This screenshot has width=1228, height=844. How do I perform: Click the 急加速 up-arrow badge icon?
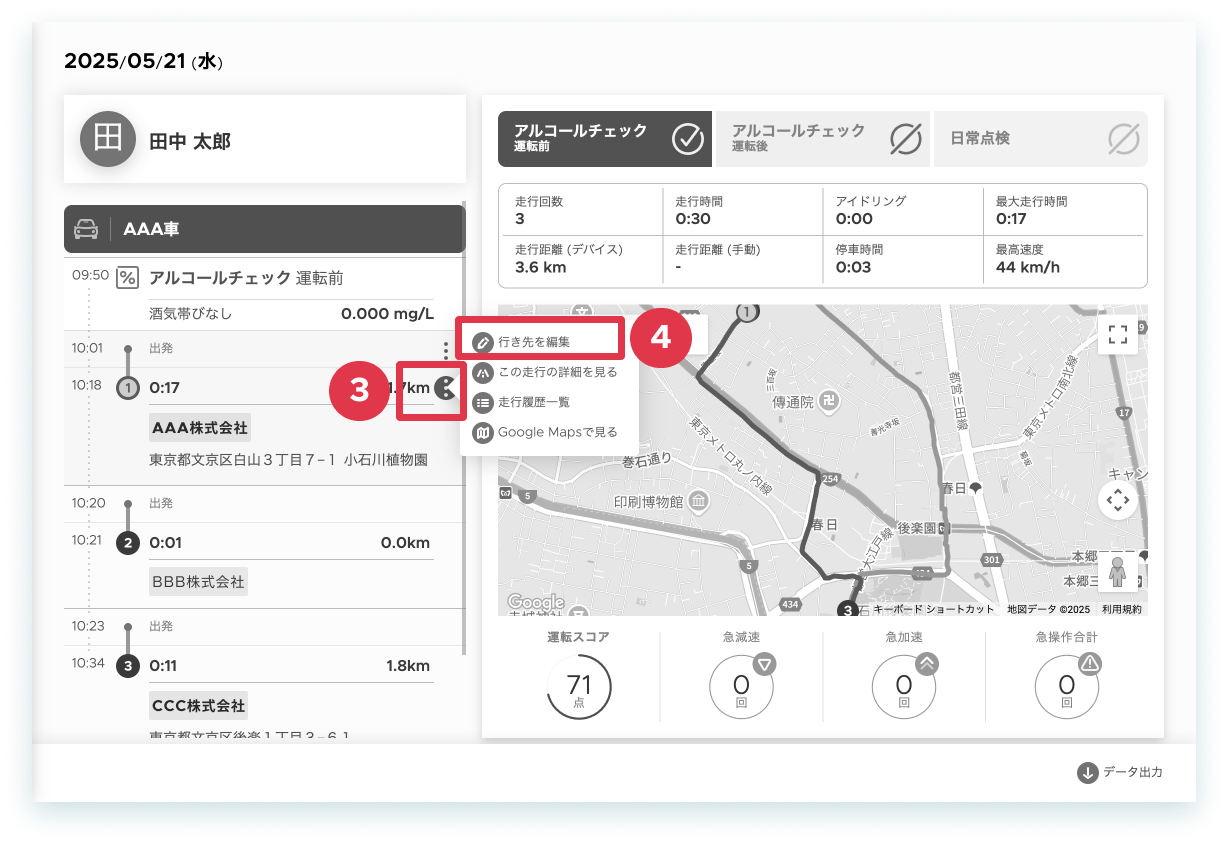click(927, 663)
